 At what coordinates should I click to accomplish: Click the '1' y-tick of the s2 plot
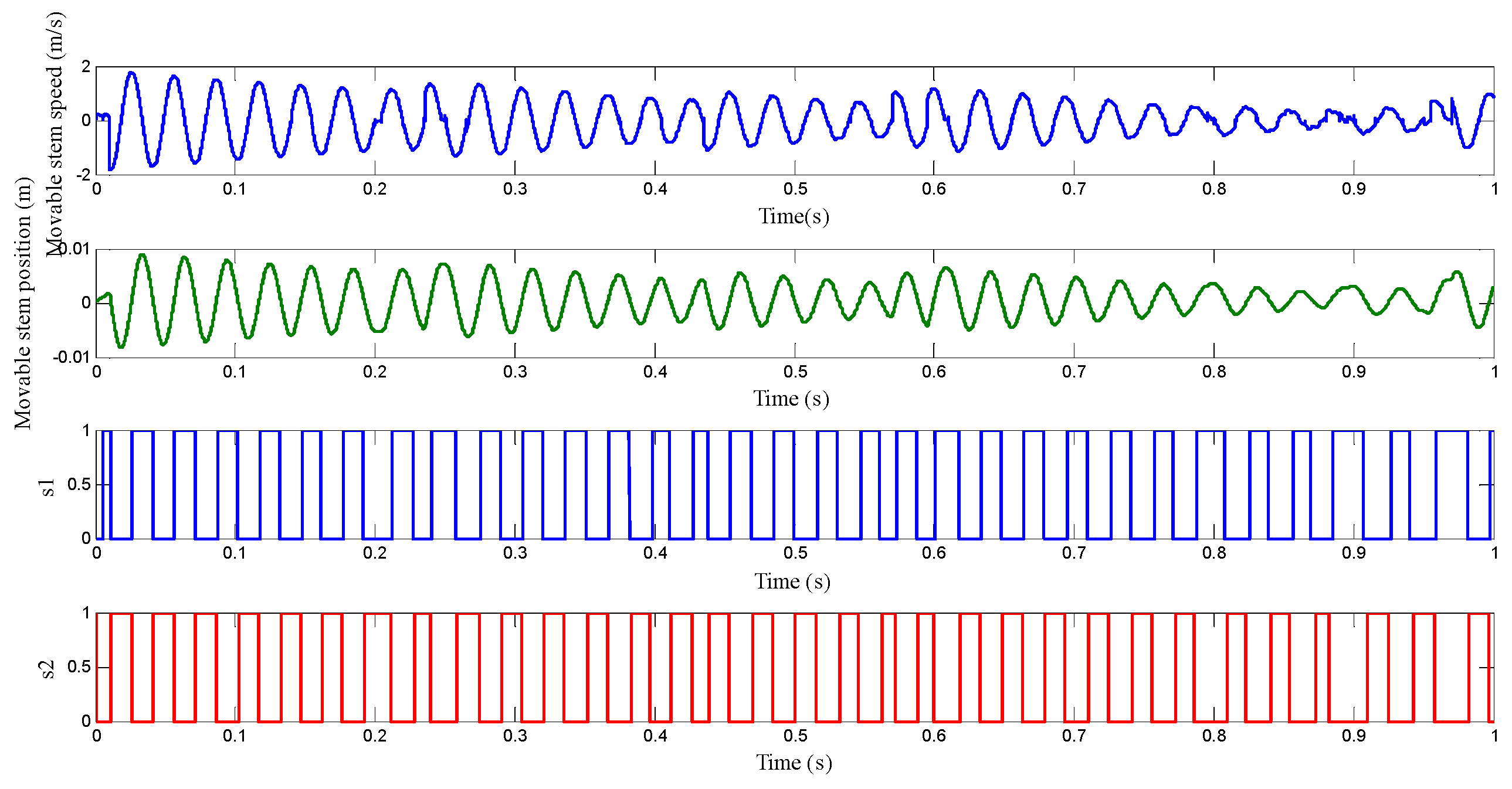point(87,613)
